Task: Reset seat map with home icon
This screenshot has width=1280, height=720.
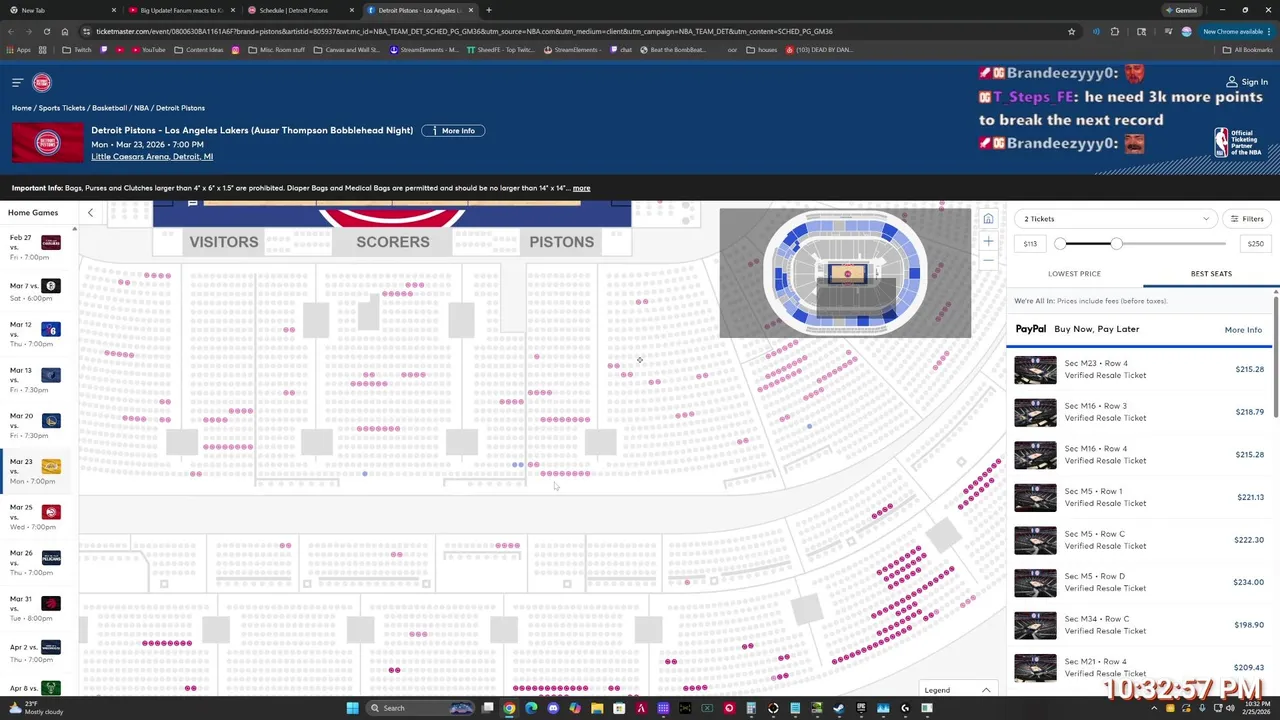Action: (988, 219)
